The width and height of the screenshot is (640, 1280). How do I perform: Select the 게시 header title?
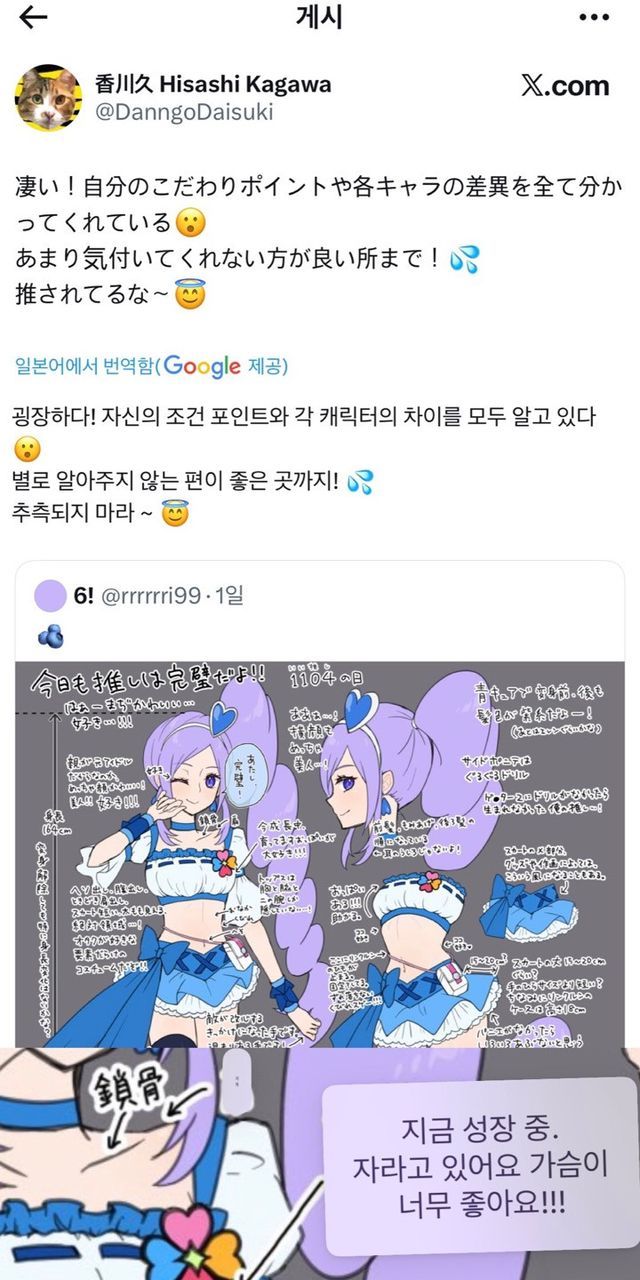(x=320, y=16)
